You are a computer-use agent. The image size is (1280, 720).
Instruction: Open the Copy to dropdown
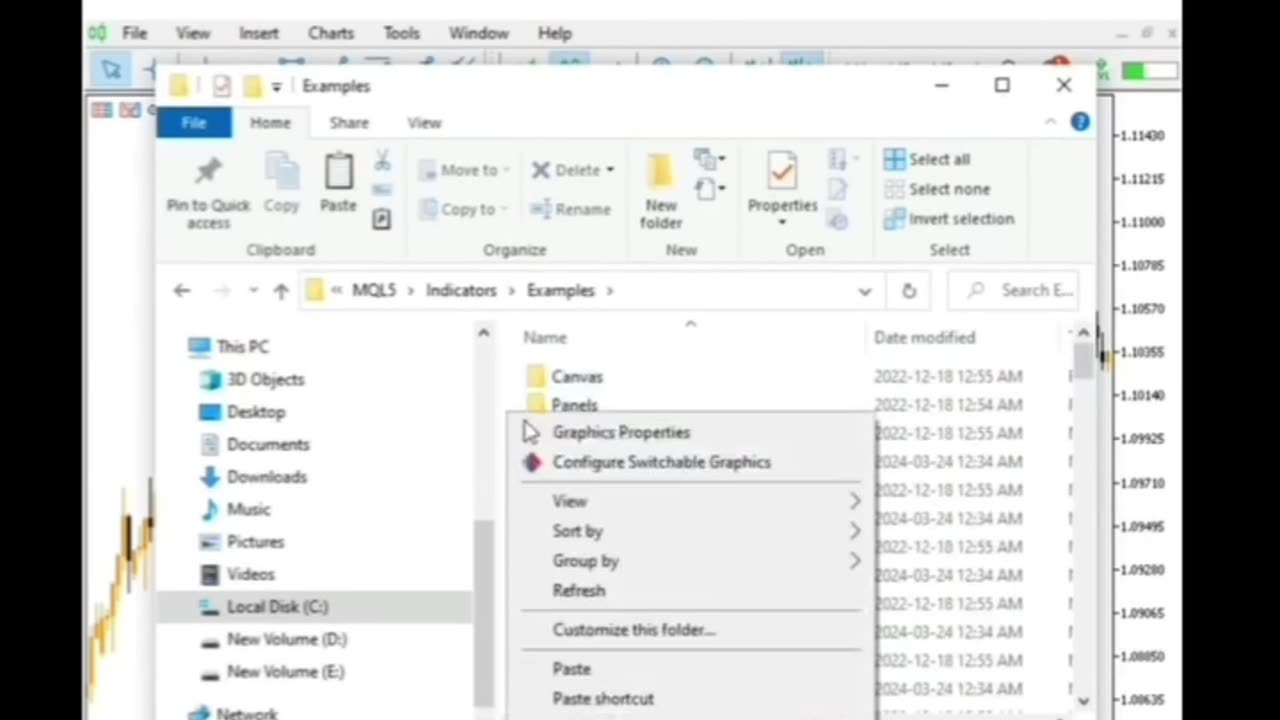[x=464, y=209]
